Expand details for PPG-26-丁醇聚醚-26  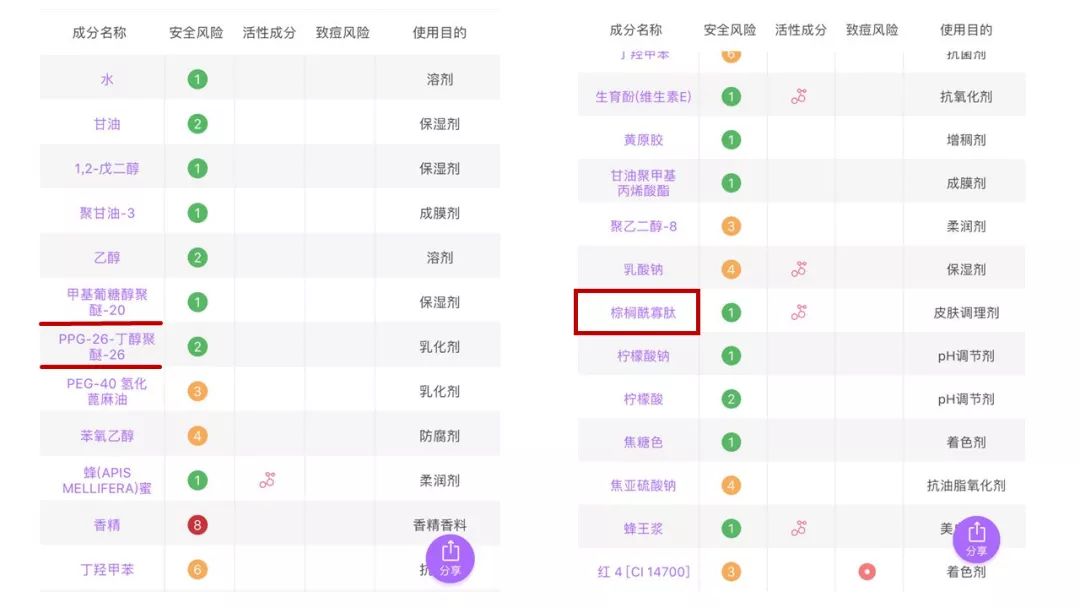[106, 346]
